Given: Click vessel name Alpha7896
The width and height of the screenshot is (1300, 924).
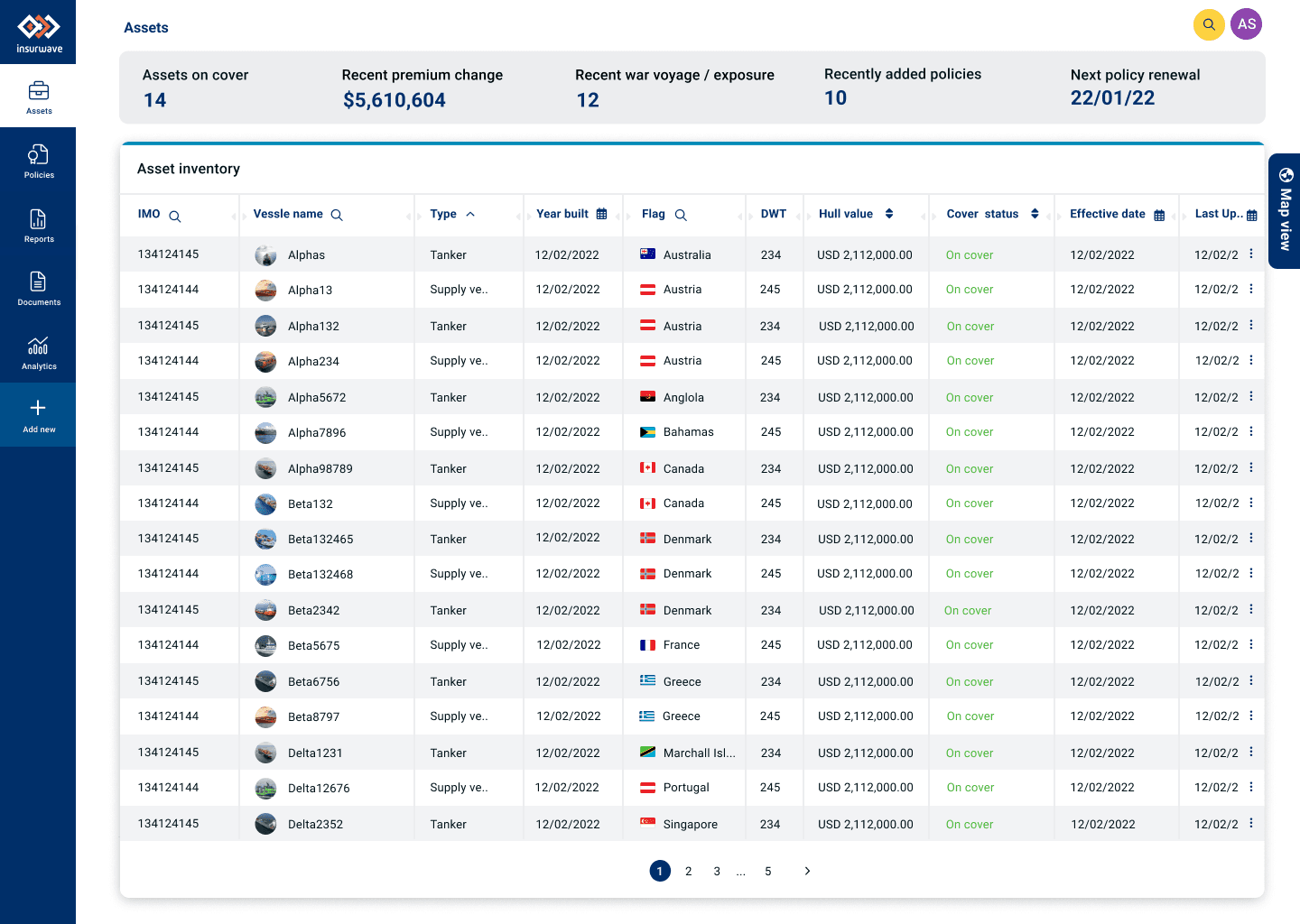Looking at the screenshot, I should (x=317, y=433).
